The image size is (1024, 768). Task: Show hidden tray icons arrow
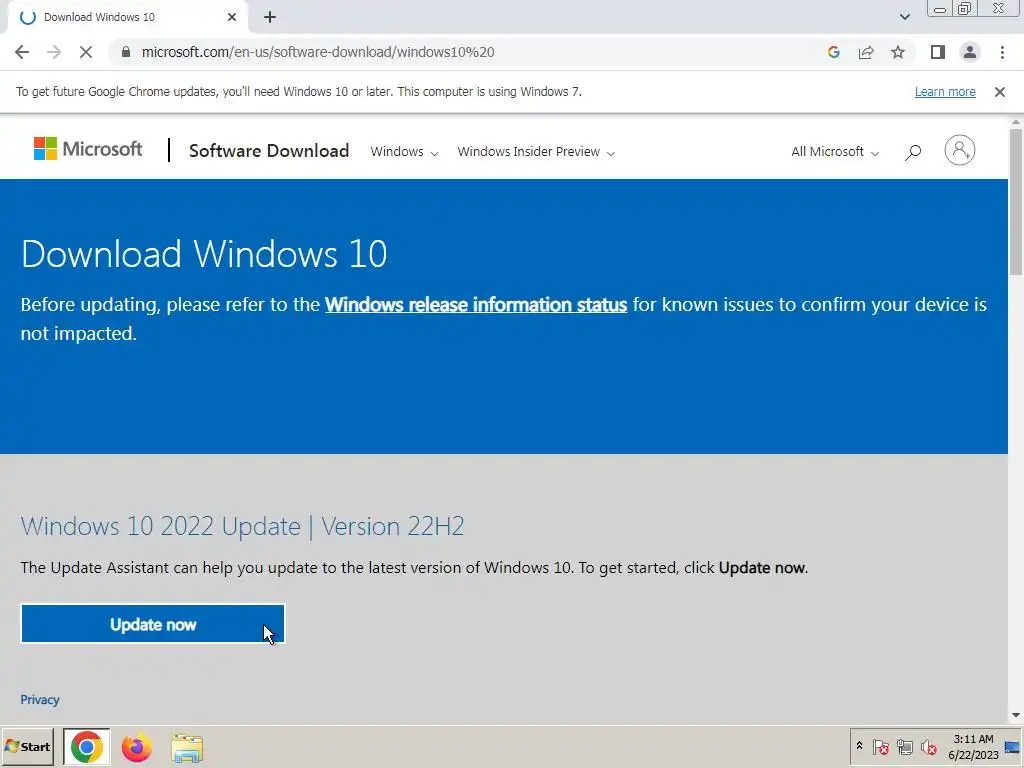(x=859, y=746)
